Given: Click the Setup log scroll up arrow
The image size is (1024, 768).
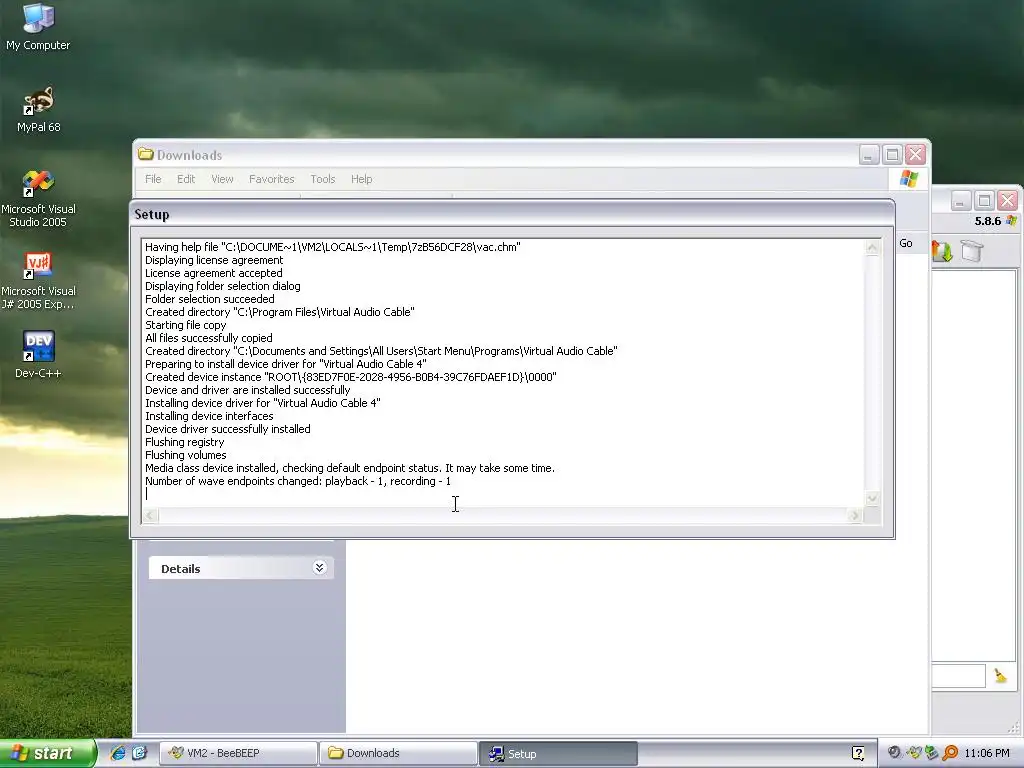Looking at the screenshot, I should pos(872,247).
